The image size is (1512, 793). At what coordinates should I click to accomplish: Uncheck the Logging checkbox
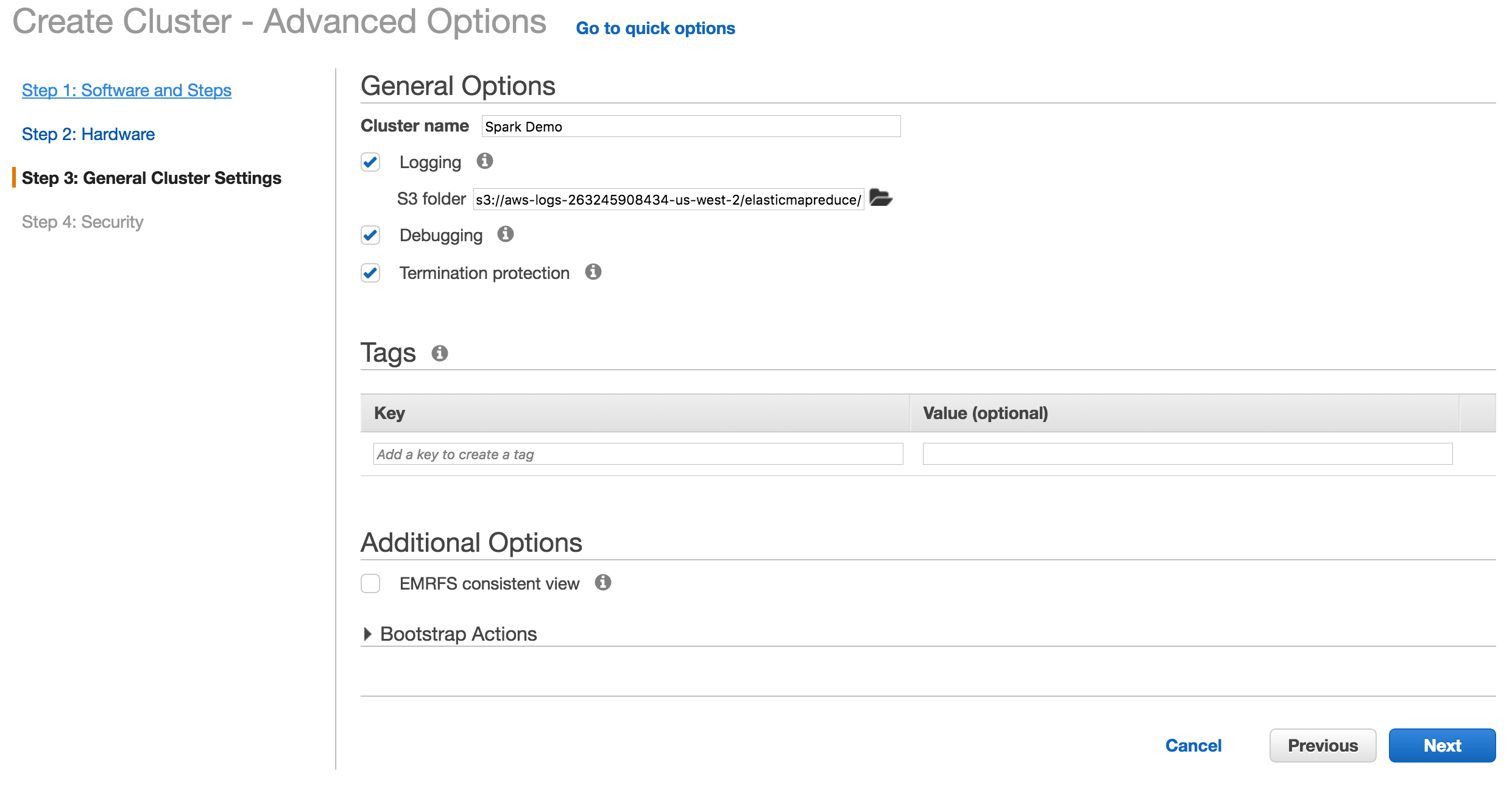click(x=370, y=162)
